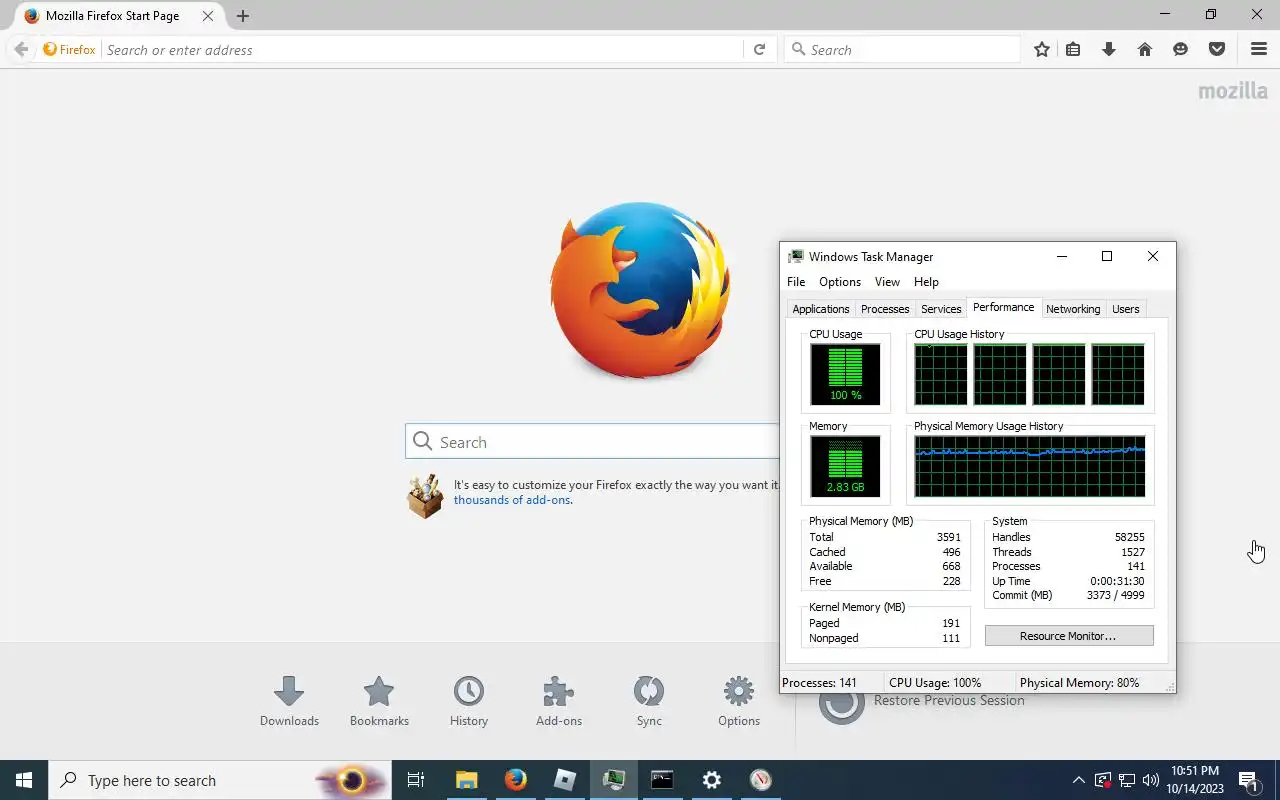This screenshot has height=800, width=1280.
Task: Close the Mozilla Firefox Start Page tab
Action: point(208,16)
